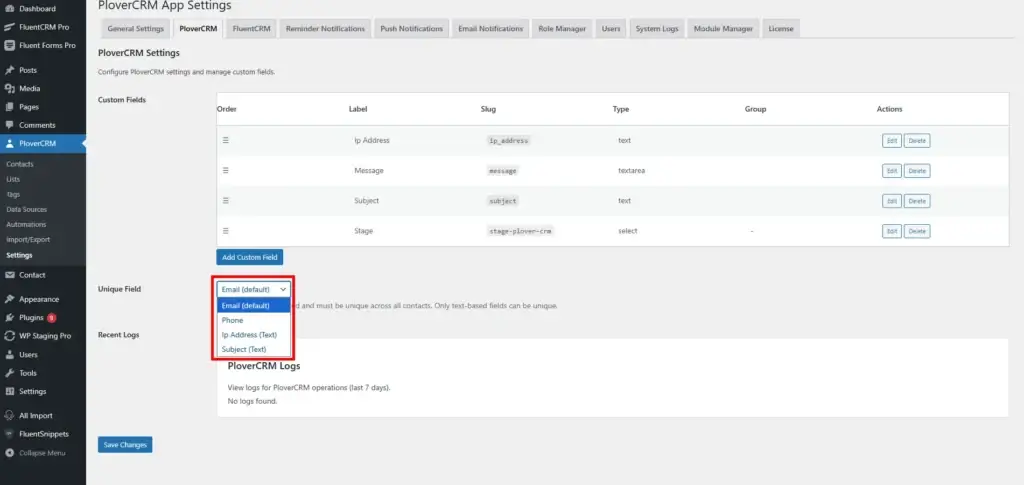The image size is (1024, 485).
Task: Click the Add Custom Field button
Action: 250,257
